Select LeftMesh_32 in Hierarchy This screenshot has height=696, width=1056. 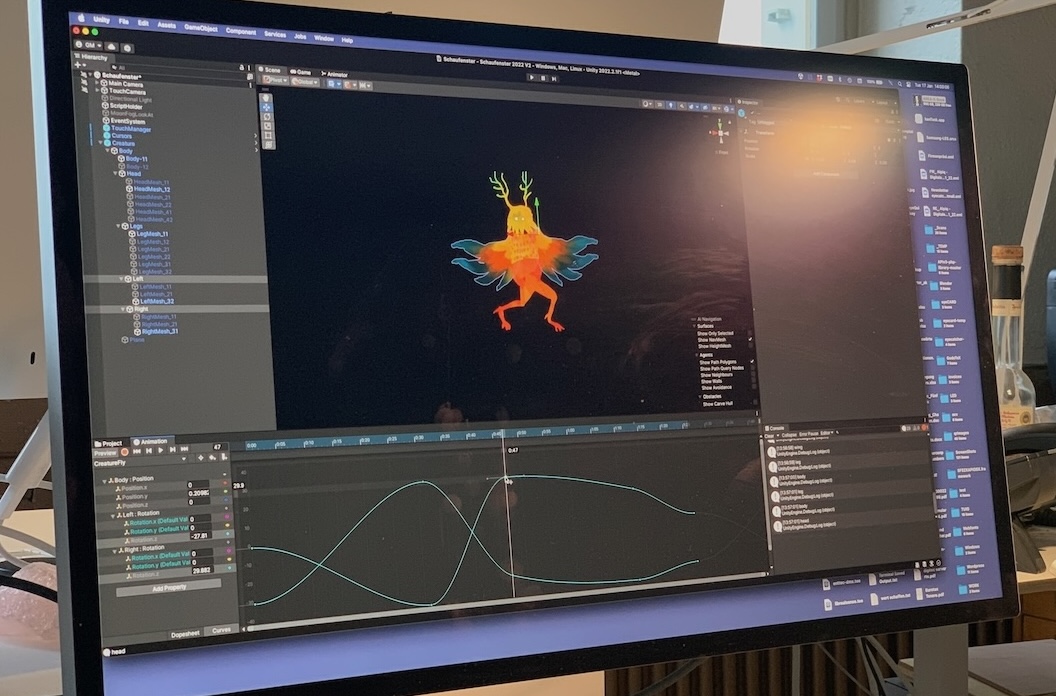pyautogui.click(x=157, y=302)
